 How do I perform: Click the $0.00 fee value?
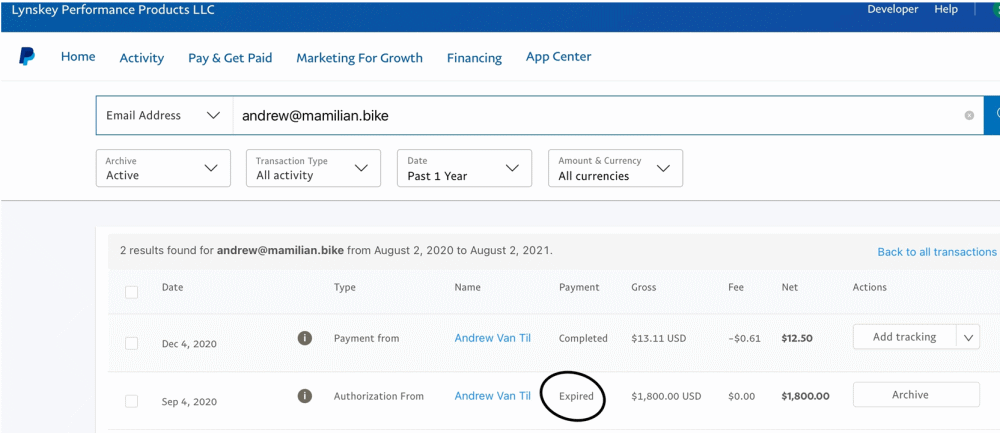click(741, 397)
